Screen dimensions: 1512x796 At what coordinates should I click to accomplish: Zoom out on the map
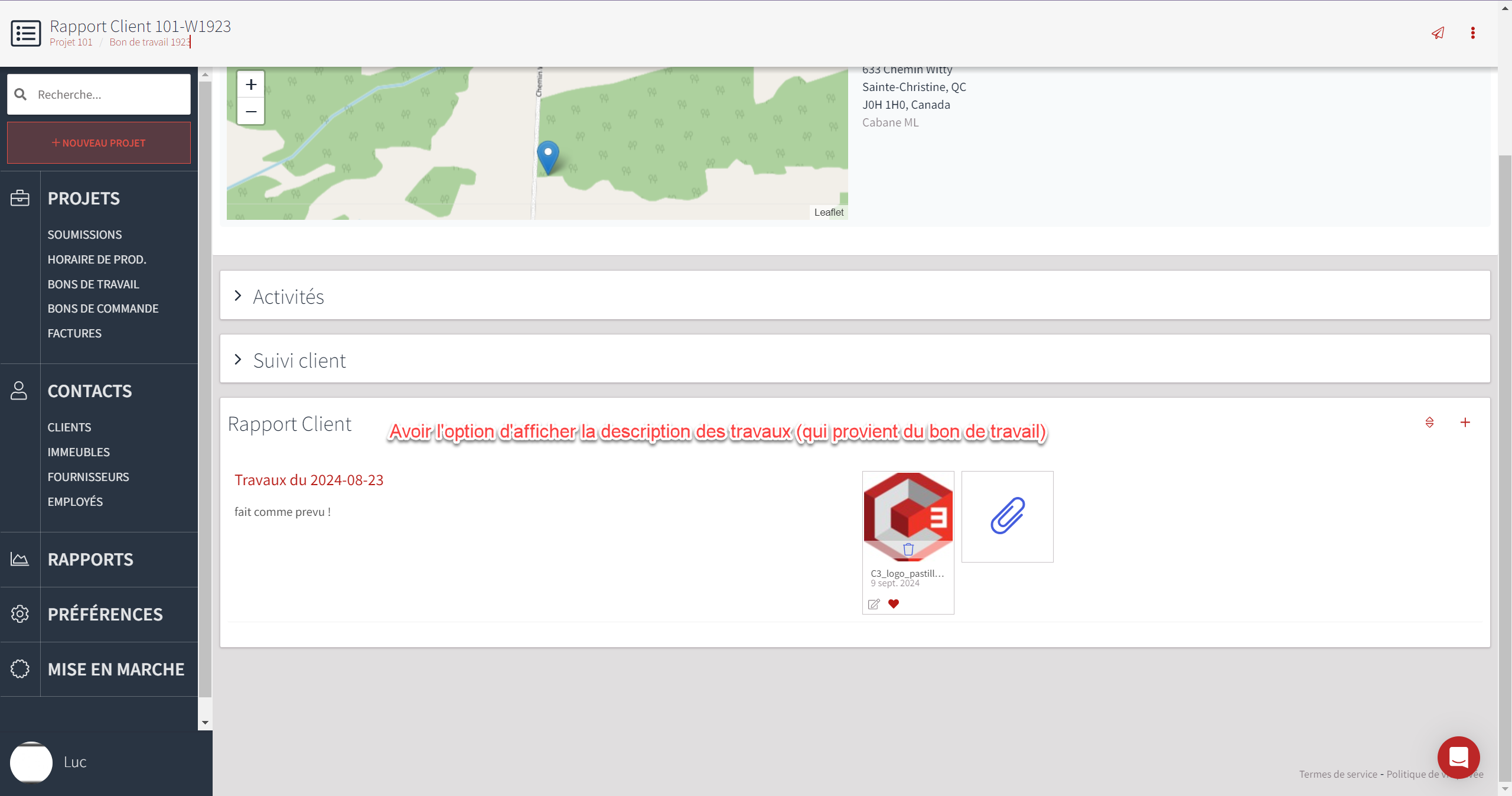point(251,112)
